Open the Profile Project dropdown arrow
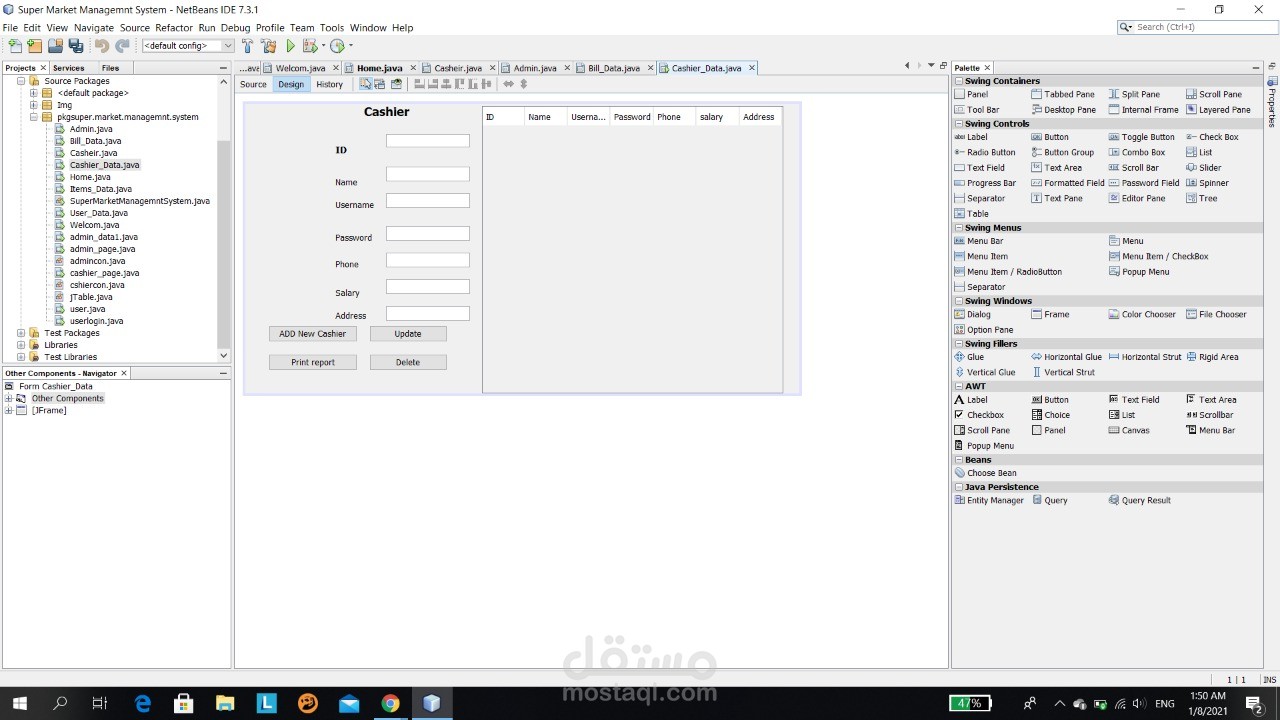The width and height of the screenshot is (1280, 720). click(x=351, y=46)
